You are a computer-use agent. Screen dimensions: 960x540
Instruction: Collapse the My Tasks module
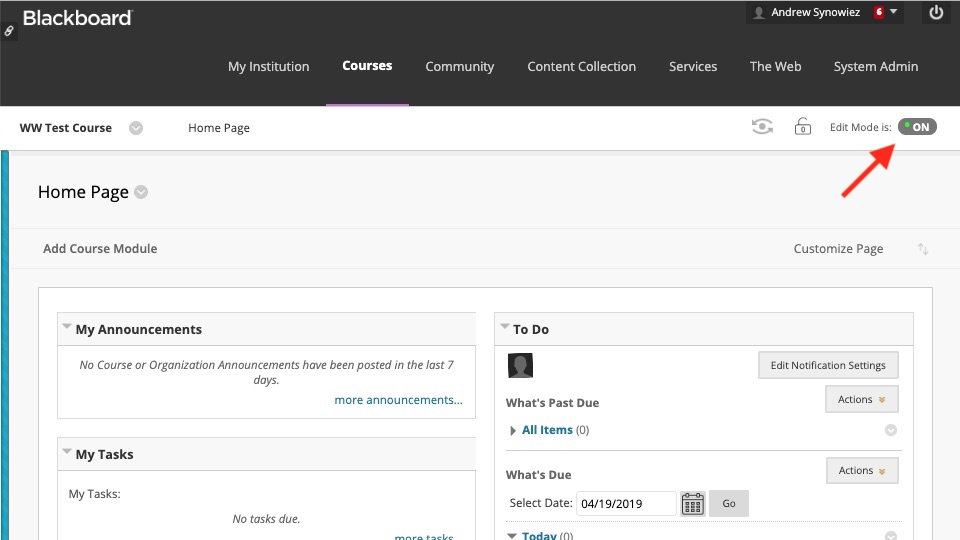pos(67,452)
